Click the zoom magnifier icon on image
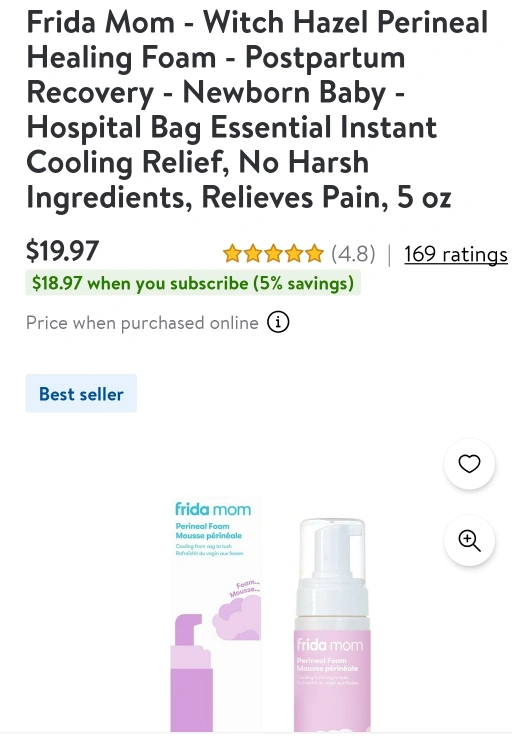Screen dimensions: 512x736 [x=469, y=540]
